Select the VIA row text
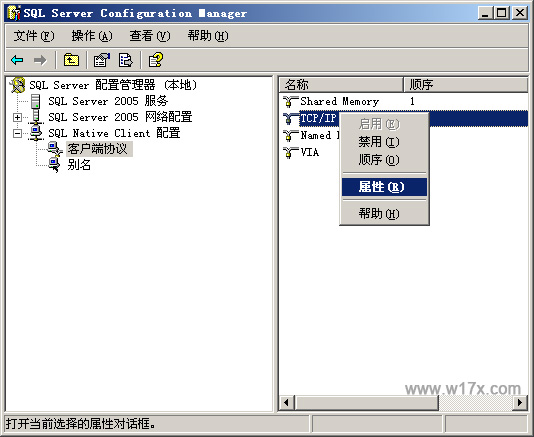The width and height of the screenshot is (534, 437). 310,152
